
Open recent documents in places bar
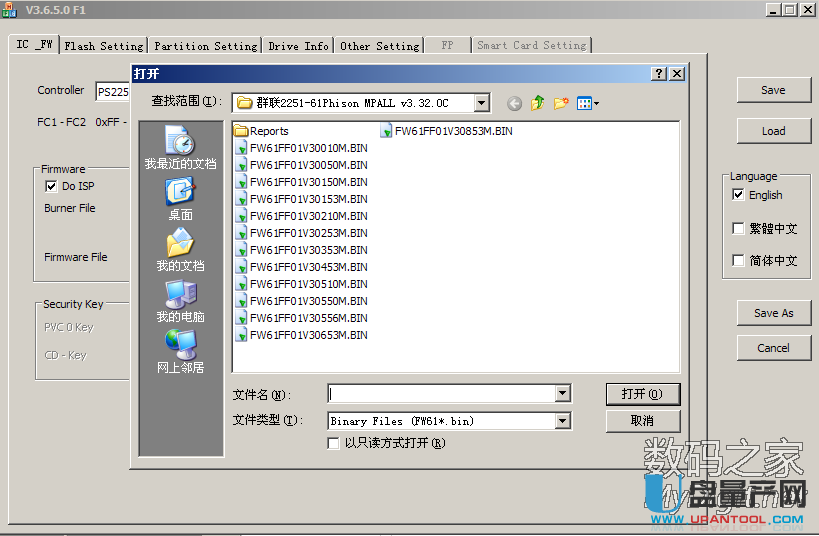point(180,148)
